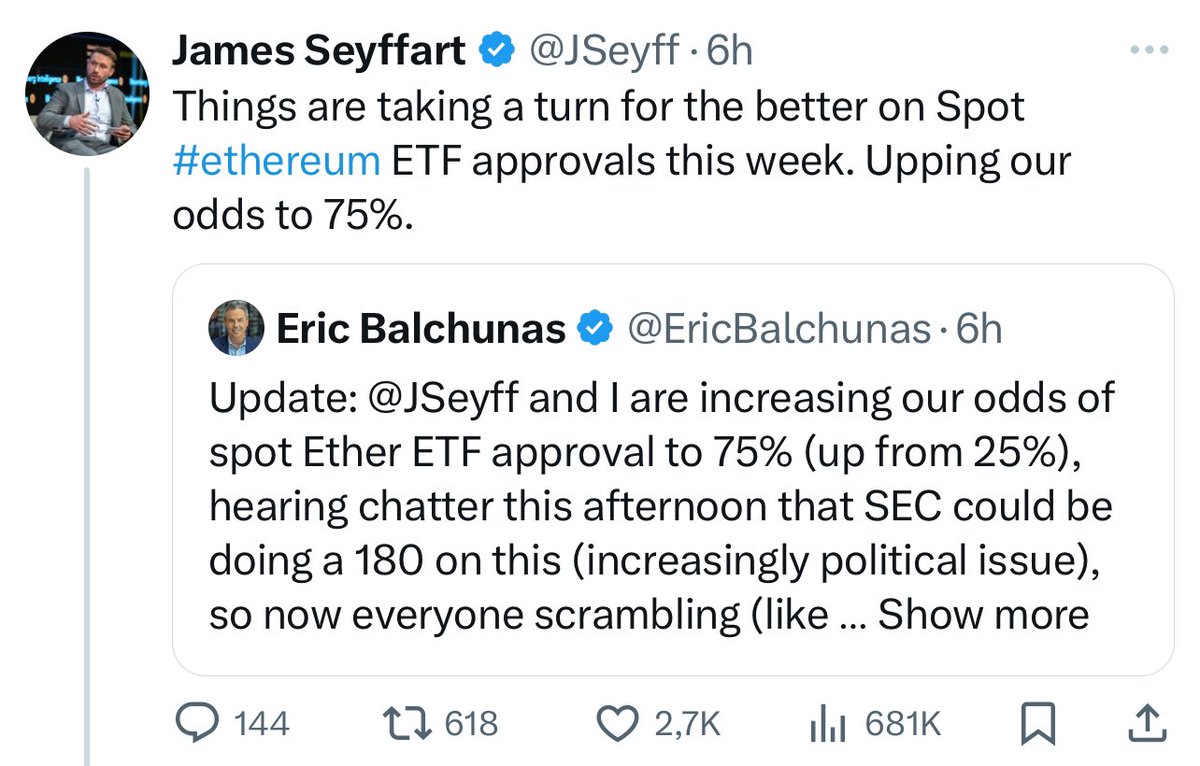Open Eric Balchunas's small avatar

pos(236,329)
